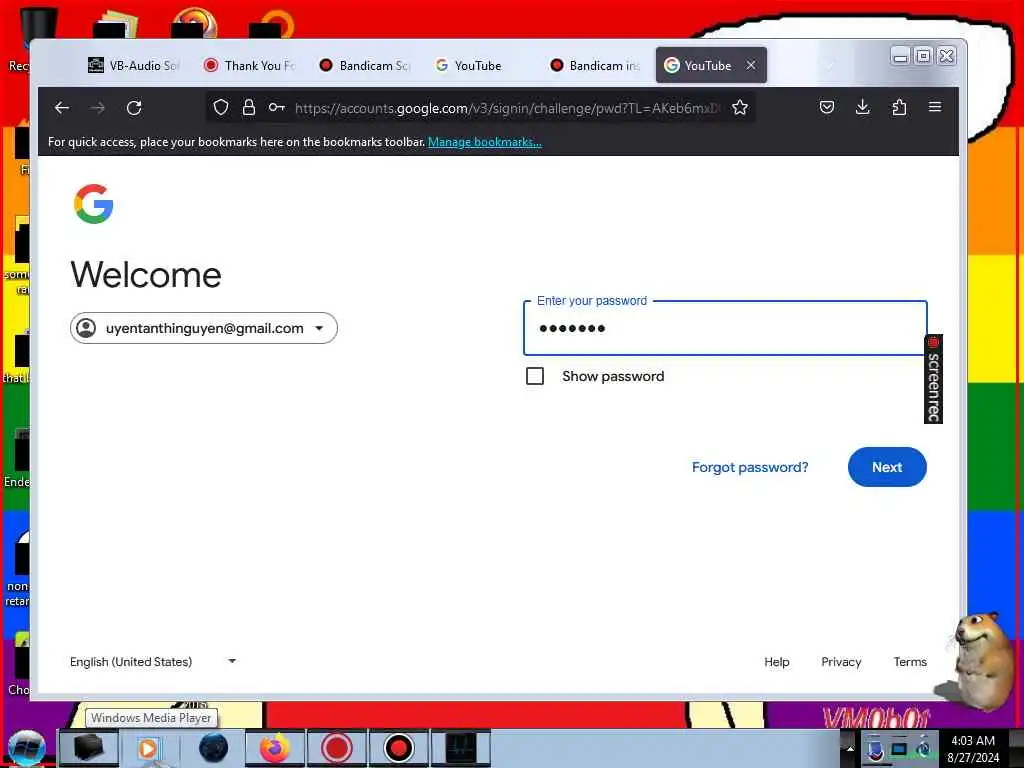Click the address bar URL
The image size is (1024, 768).
click(507, 108)
